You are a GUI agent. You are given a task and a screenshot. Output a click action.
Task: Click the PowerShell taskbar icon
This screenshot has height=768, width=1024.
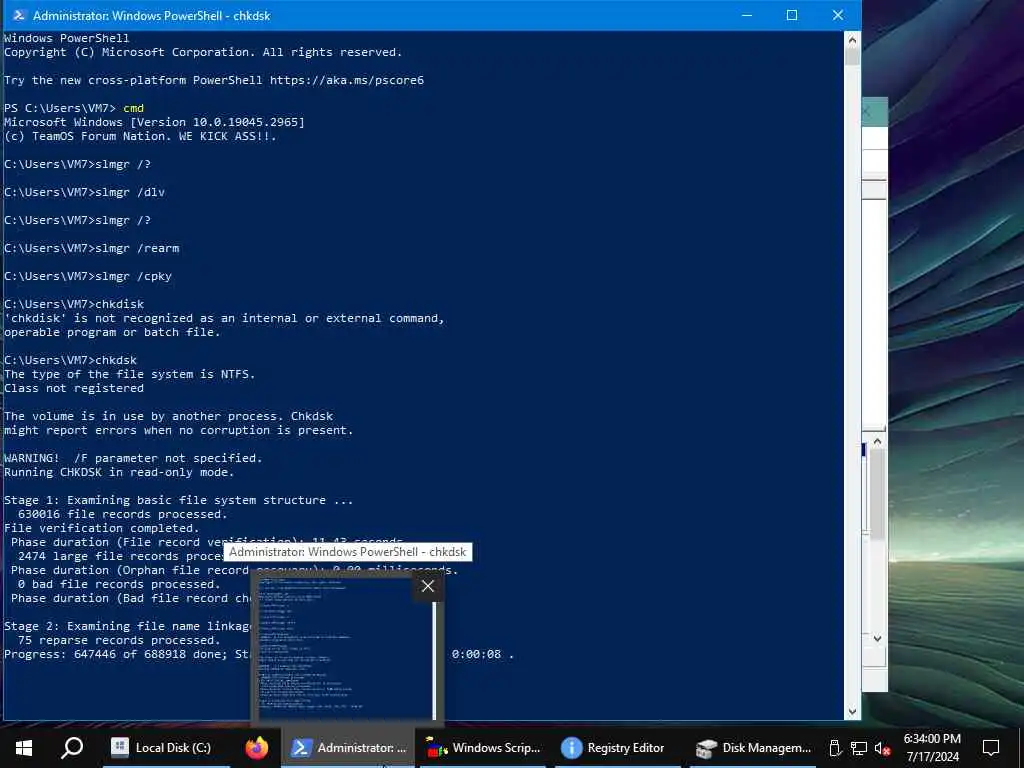(x=300, y=748)
